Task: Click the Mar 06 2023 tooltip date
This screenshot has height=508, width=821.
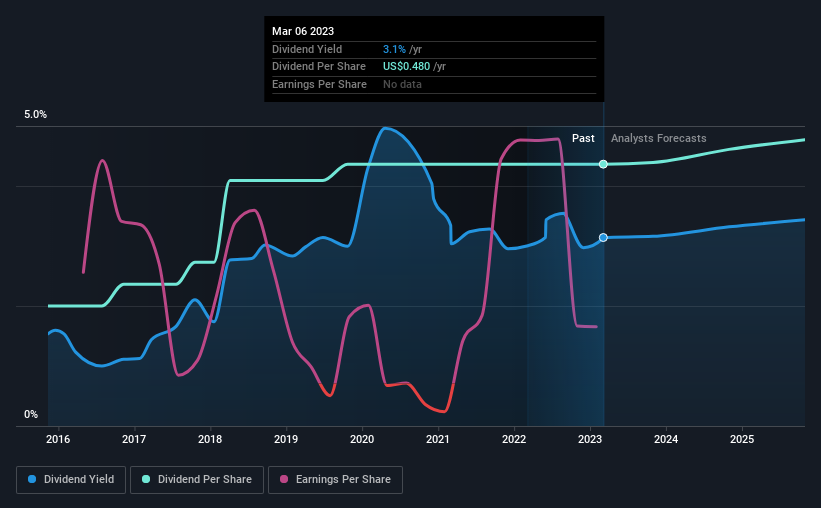Action: 303,31
